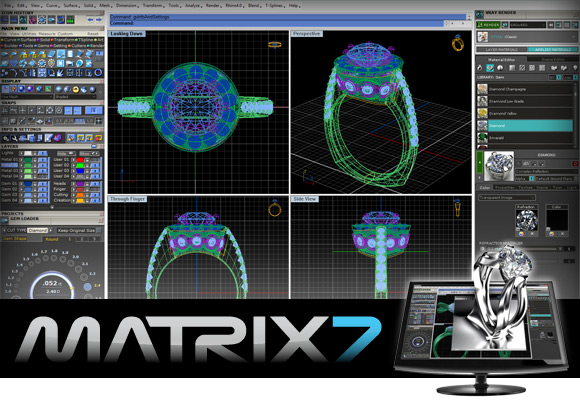Click the black ring icon ending the tool rows
Screen dimensions: 580x400
(x=98, y=72)
